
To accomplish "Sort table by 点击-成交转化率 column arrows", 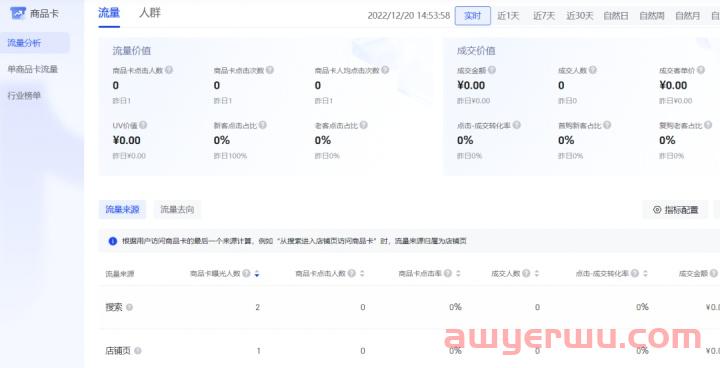I will 645,274.
